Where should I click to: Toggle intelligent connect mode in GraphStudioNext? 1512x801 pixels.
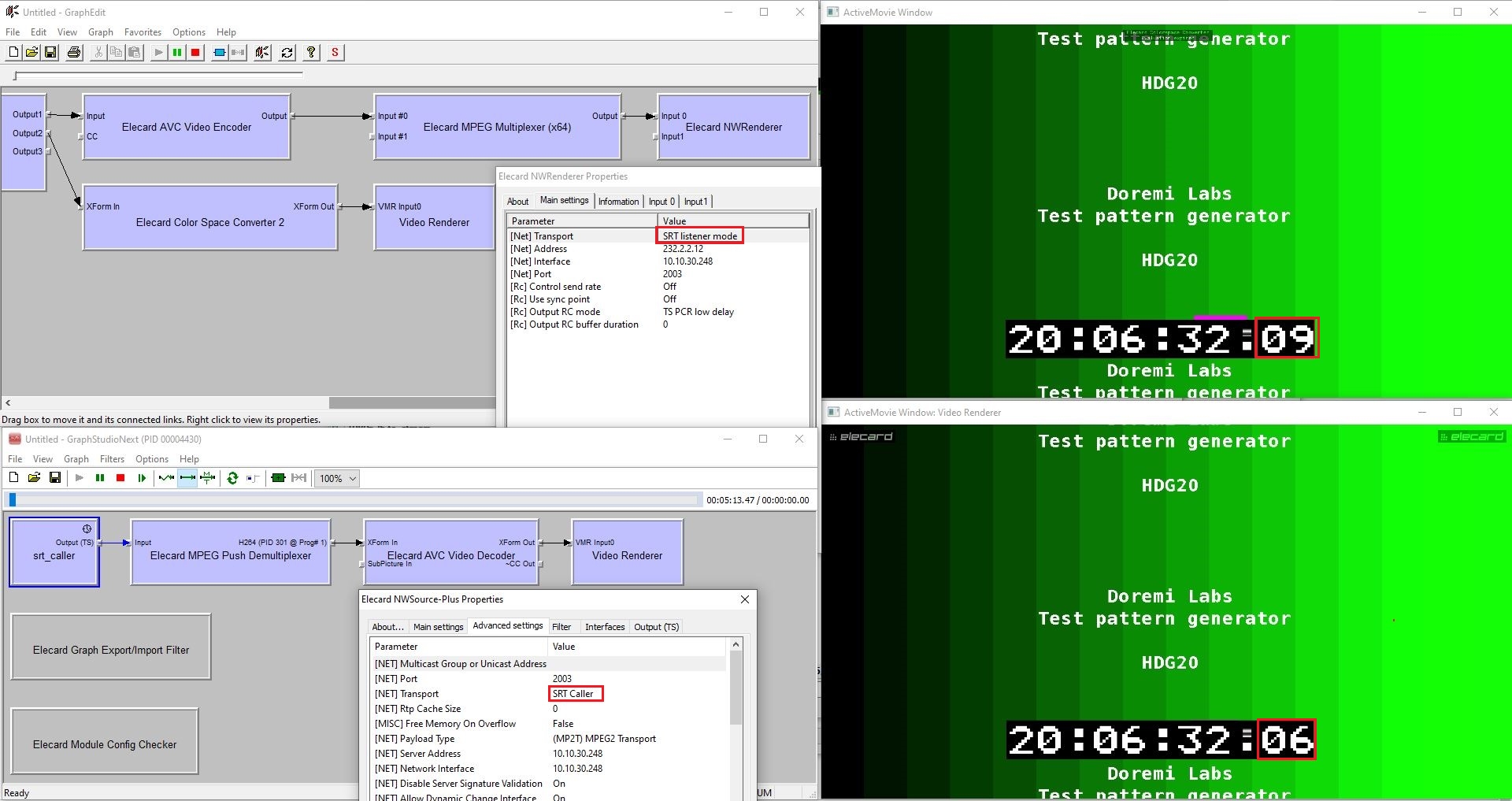(x=166, y=477)
